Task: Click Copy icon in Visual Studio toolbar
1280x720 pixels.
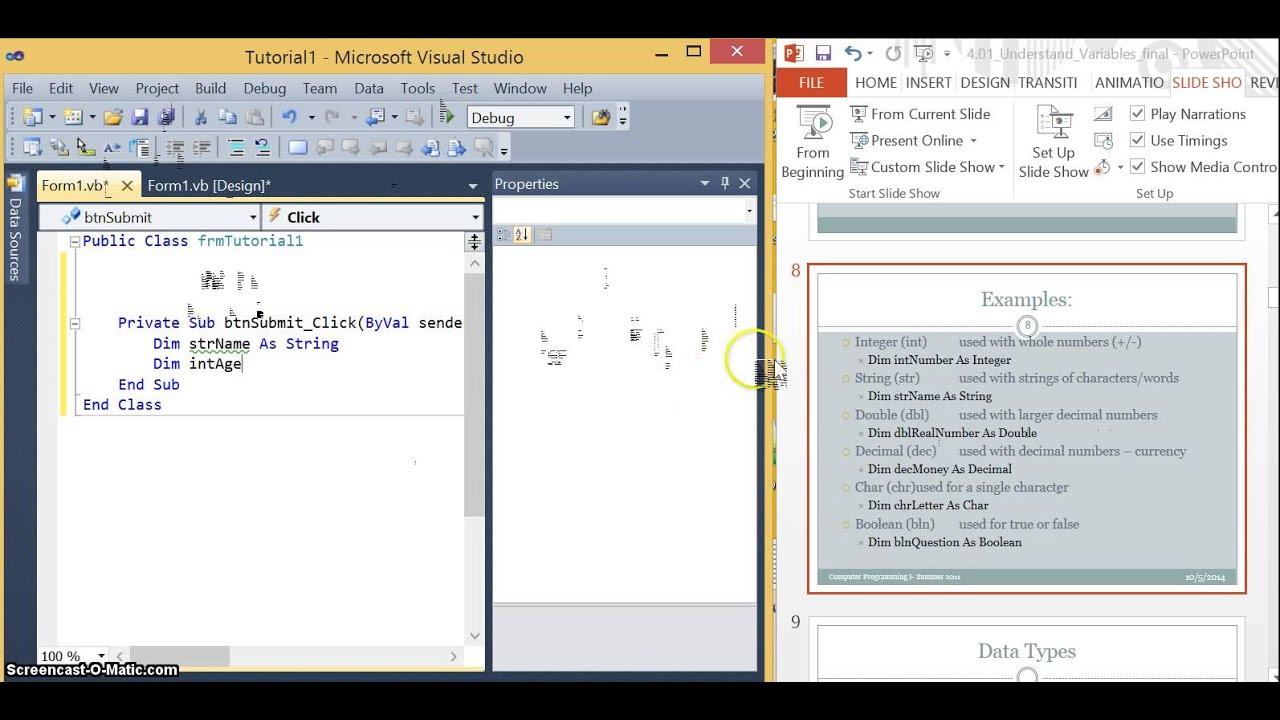Action: (227, 117)
